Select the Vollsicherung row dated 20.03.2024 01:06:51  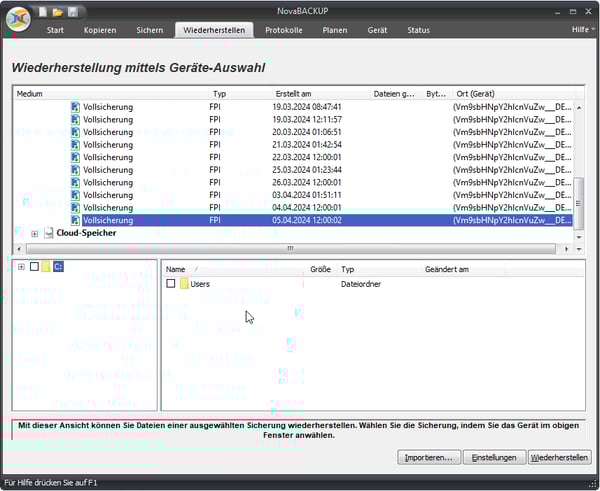293,132
